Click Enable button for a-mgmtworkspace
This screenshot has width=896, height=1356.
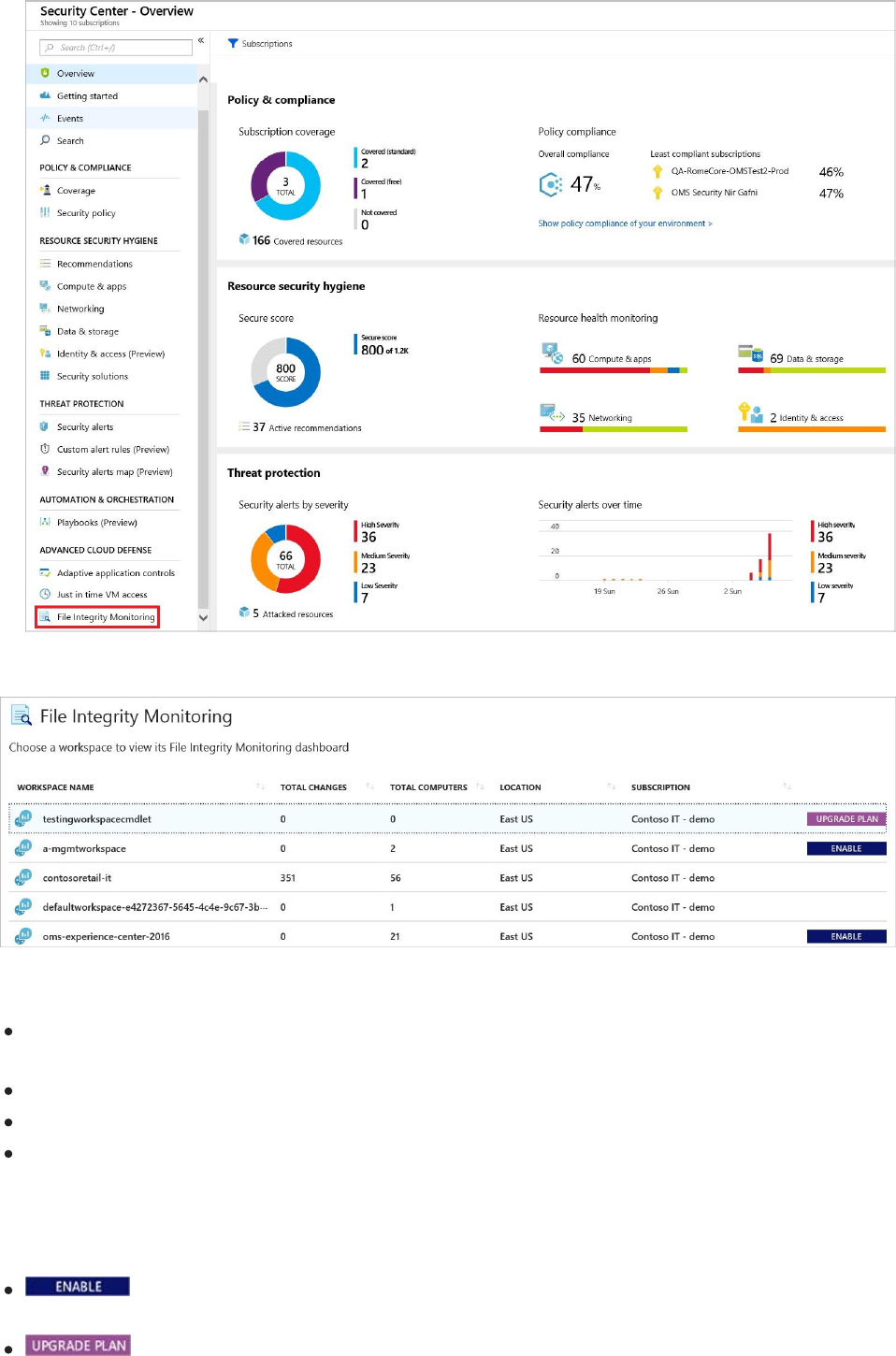tap(846, 848)
